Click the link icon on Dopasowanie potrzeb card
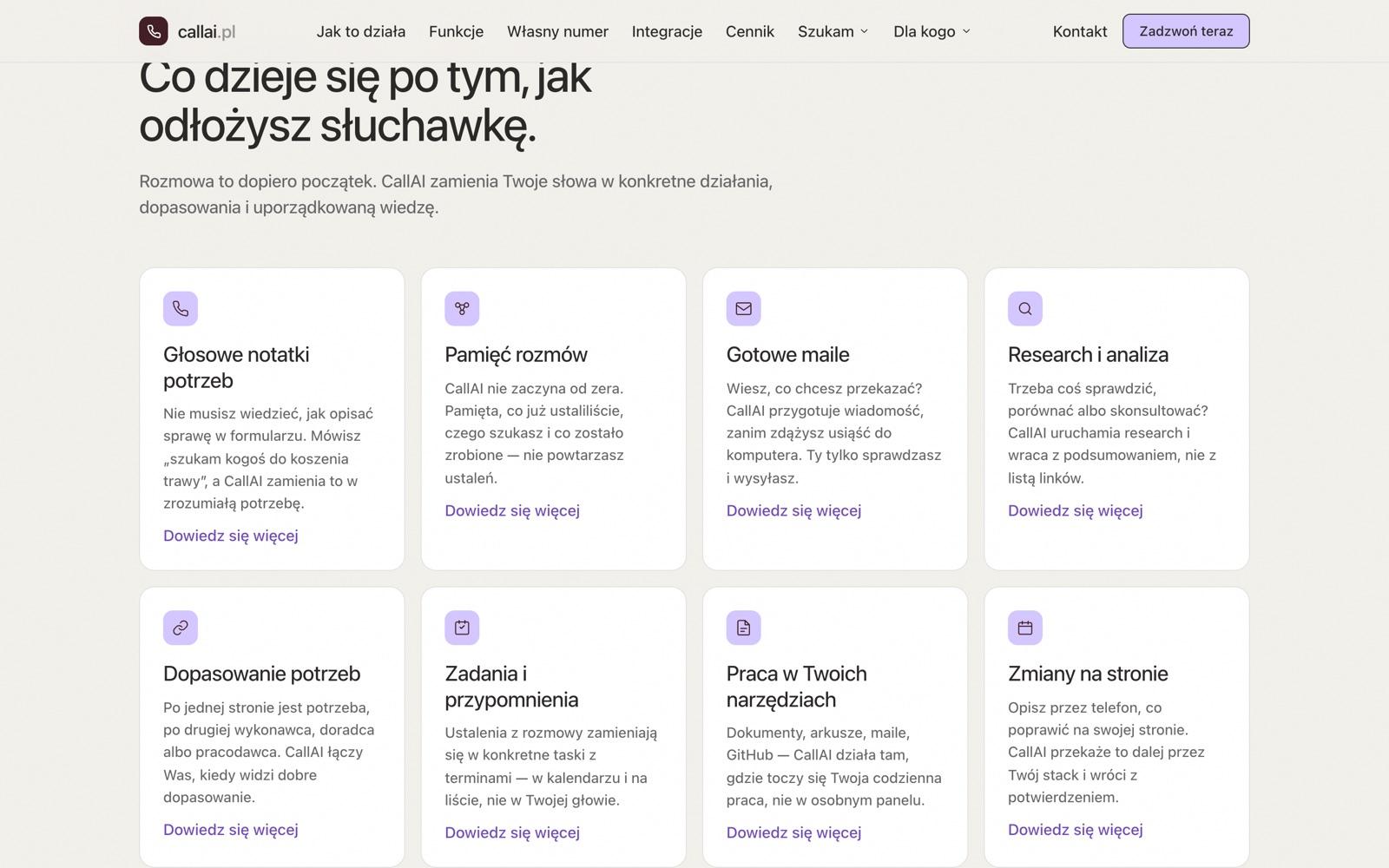Screen dimensions: 1389x868 pyautogui.click(x=181, y=628)
